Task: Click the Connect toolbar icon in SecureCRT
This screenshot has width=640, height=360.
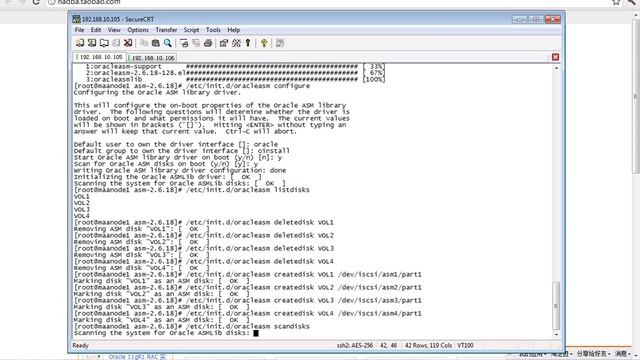Action: pos(80,43)
